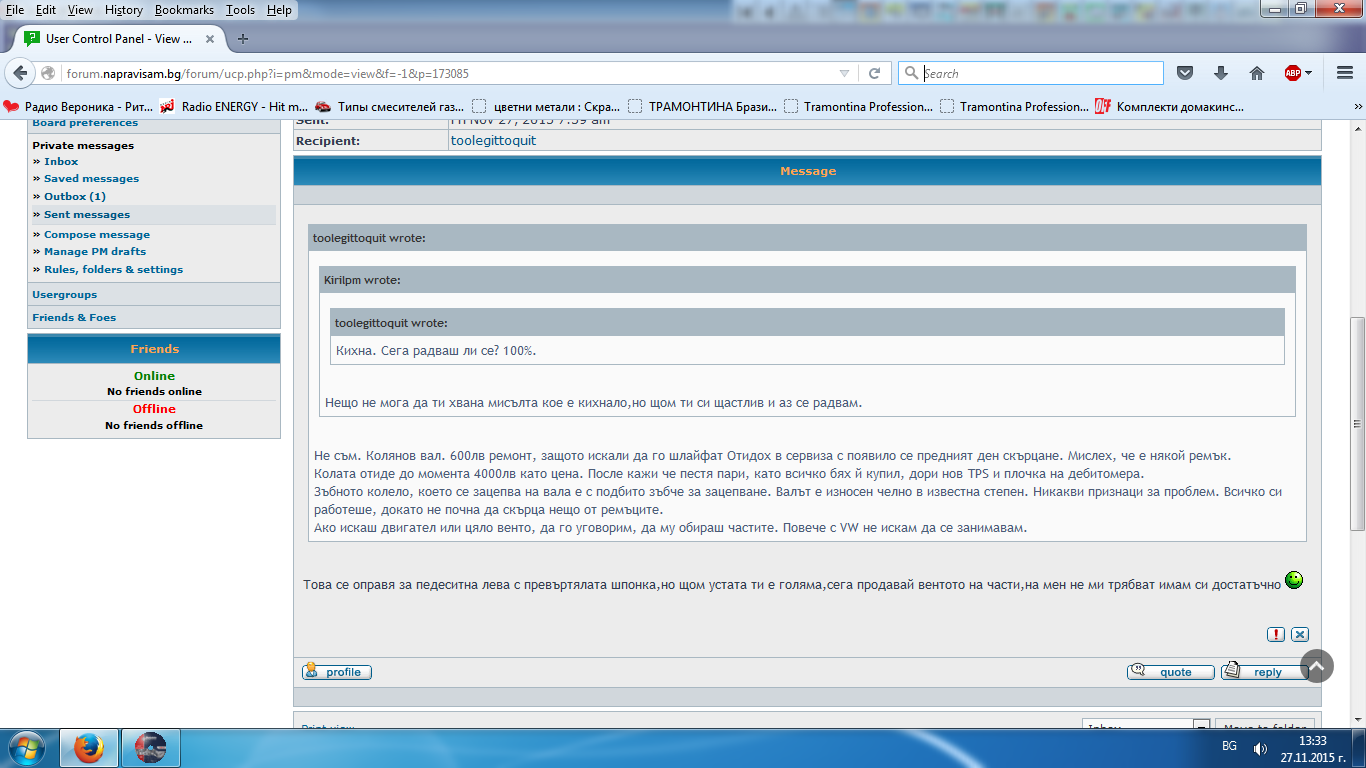1366x768 pixels.
Task: Show more bookmarks with the overflow chevron
Action: tap(1357, 107)
